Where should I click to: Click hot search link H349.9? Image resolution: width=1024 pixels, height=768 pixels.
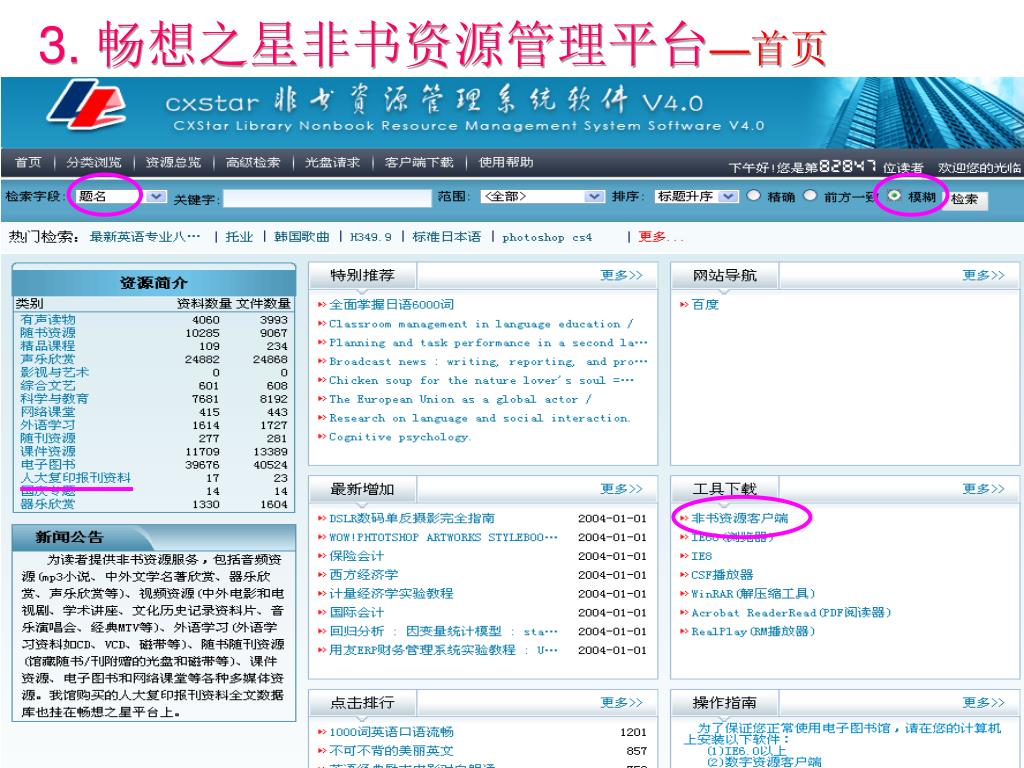point(371,237)
